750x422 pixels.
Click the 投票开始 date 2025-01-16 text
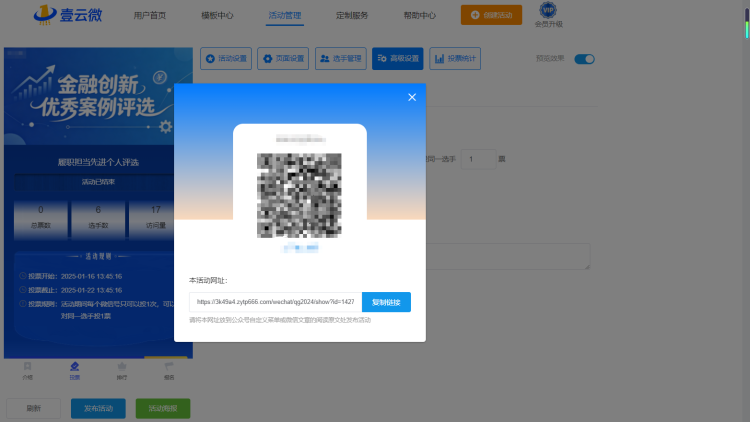click(91, 276)
